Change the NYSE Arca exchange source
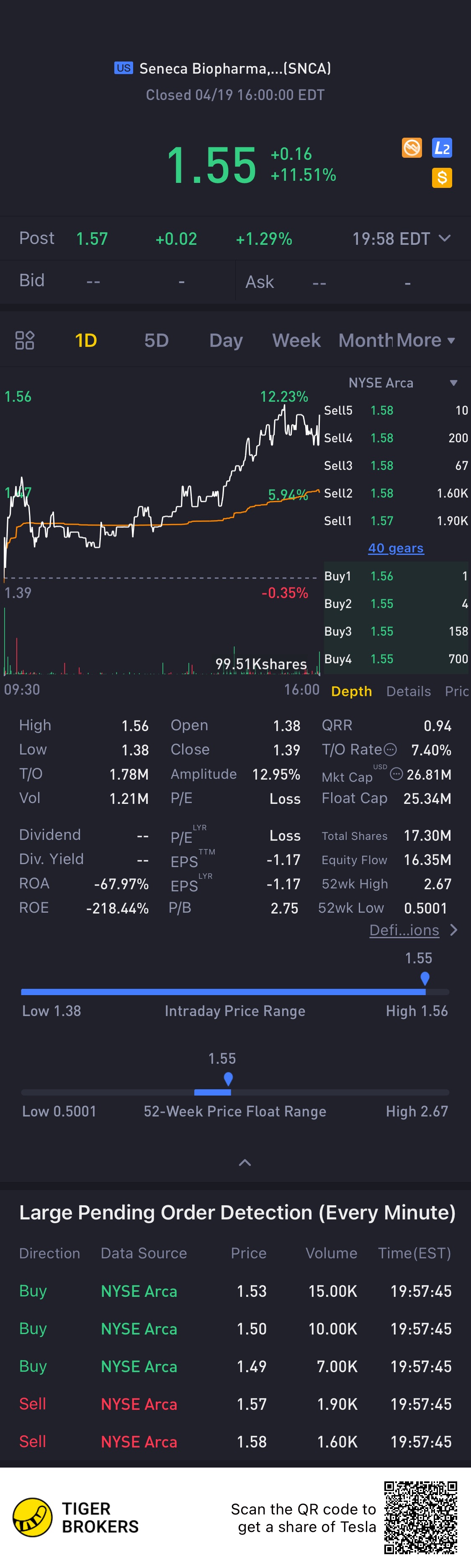This screenshot has width=471, height=1568. click(x=403, y=383)
